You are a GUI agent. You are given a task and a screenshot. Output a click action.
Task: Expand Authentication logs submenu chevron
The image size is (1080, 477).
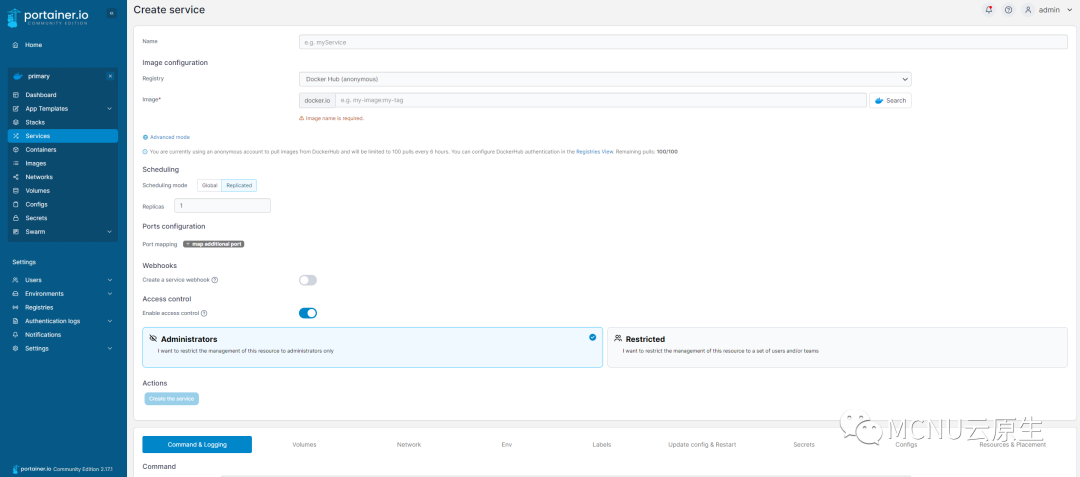(x=110, y=321)
